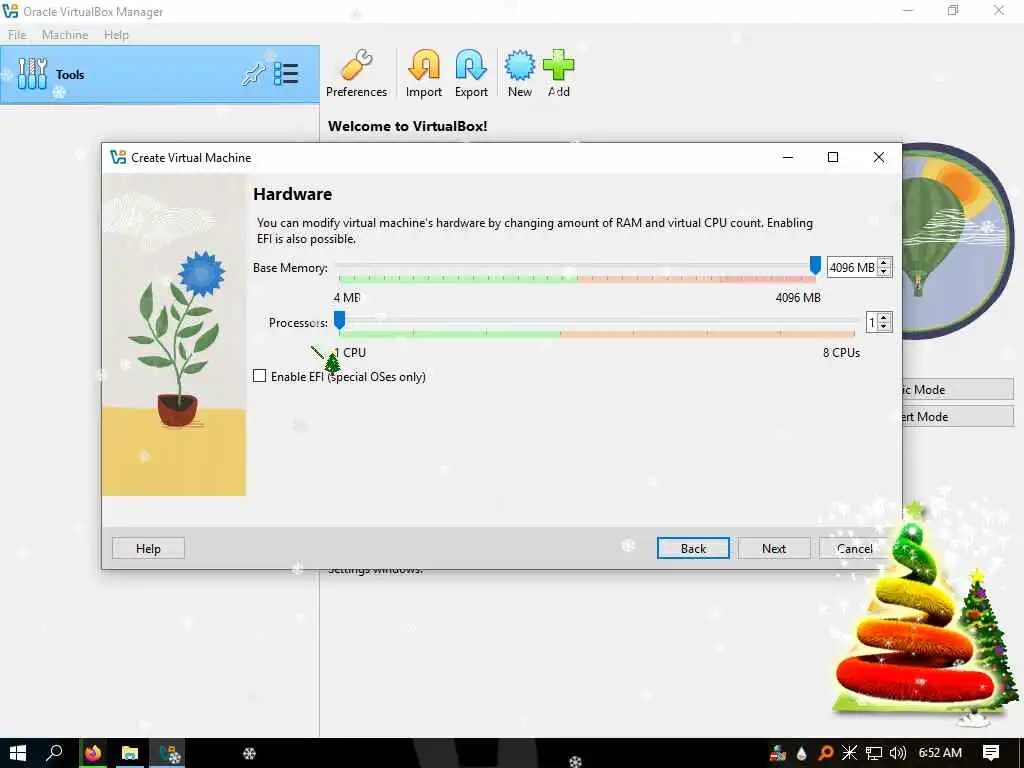Click the Welcome to VirtualBox! heading
1024x768 pixels.
408,126
